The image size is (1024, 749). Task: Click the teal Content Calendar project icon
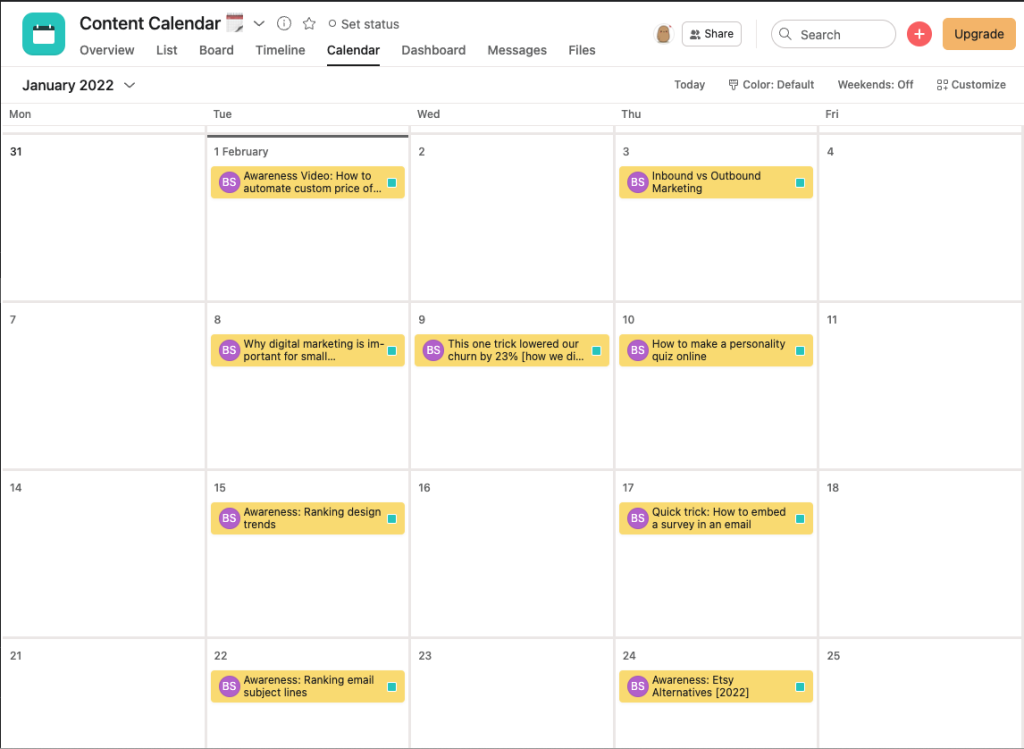tap(44, 34)
